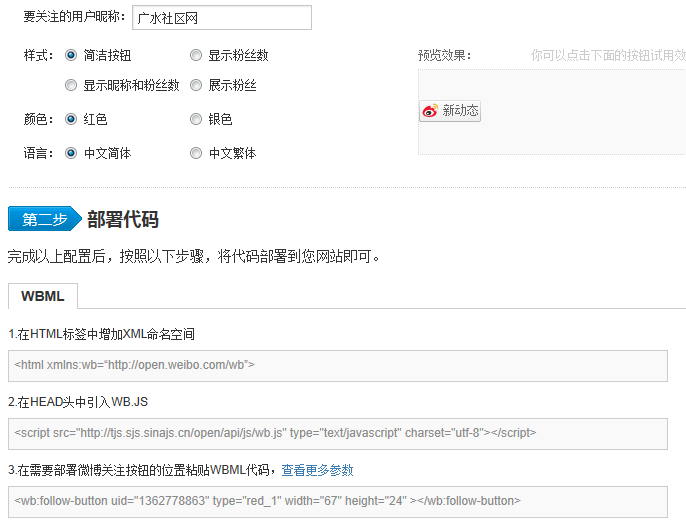Click the 完成以上配置后 instruction sentence
686x529 pixels.
pyautogui.click(x=194, y=256)
